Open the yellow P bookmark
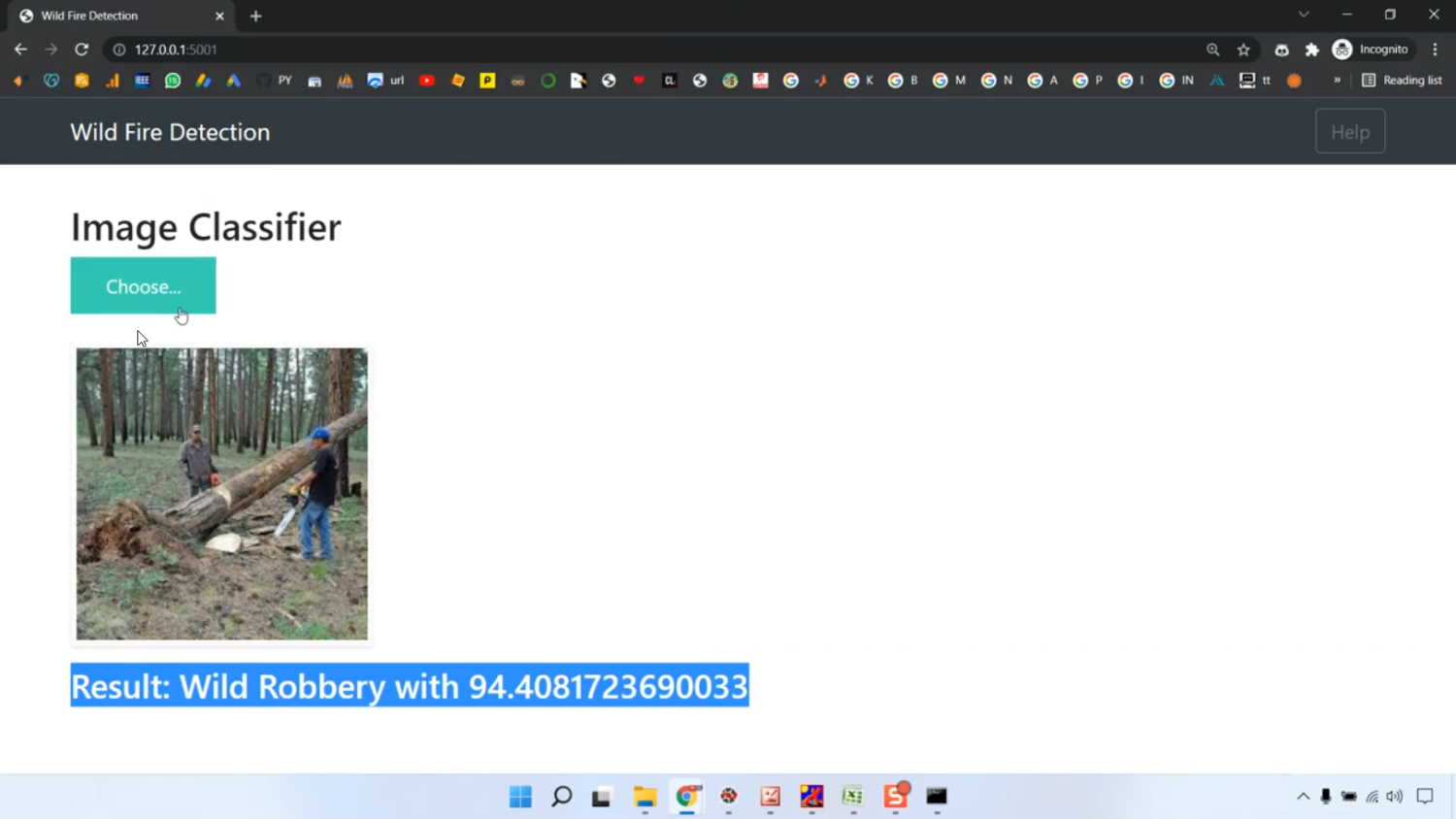Image resolution: width=1456 pixels, height=819 pixels. click(487, 81)
